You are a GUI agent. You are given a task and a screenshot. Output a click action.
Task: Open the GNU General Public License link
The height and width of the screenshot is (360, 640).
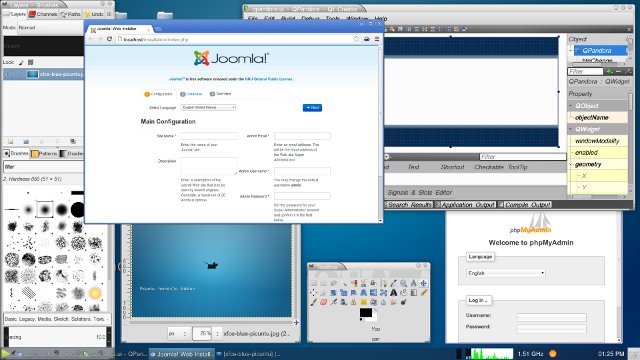[269, 79]
